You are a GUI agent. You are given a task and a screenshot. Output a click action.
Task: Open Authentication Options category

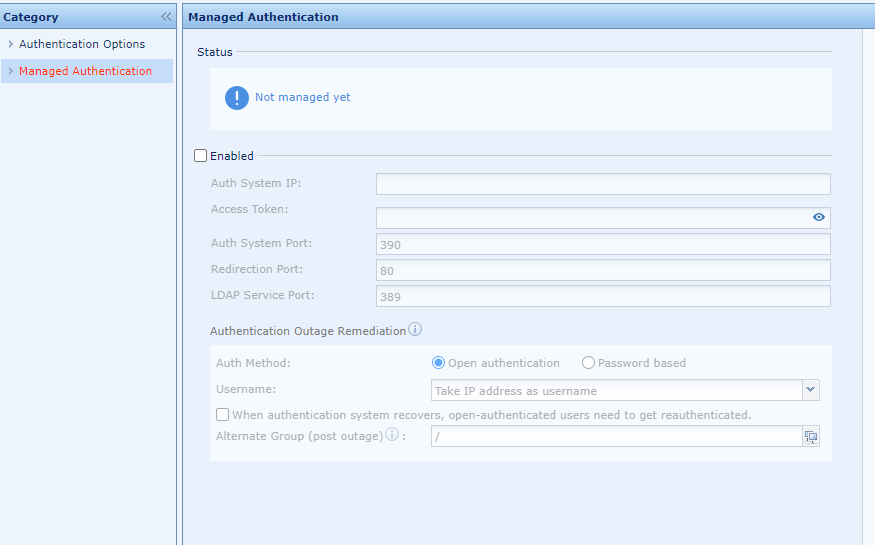[x=82, y=44]
